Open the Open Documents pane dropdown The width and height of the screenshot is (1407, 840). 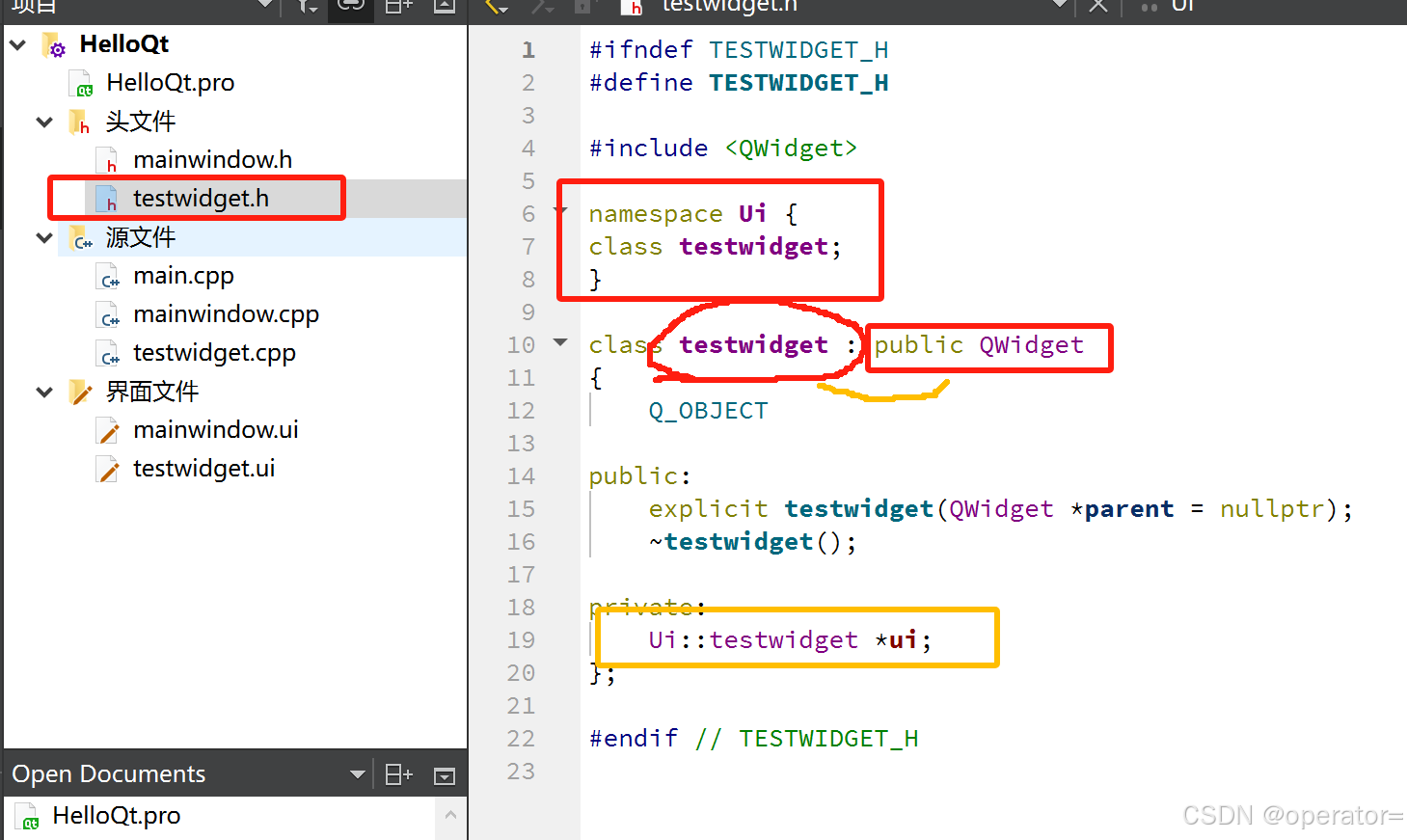(357, 774)
